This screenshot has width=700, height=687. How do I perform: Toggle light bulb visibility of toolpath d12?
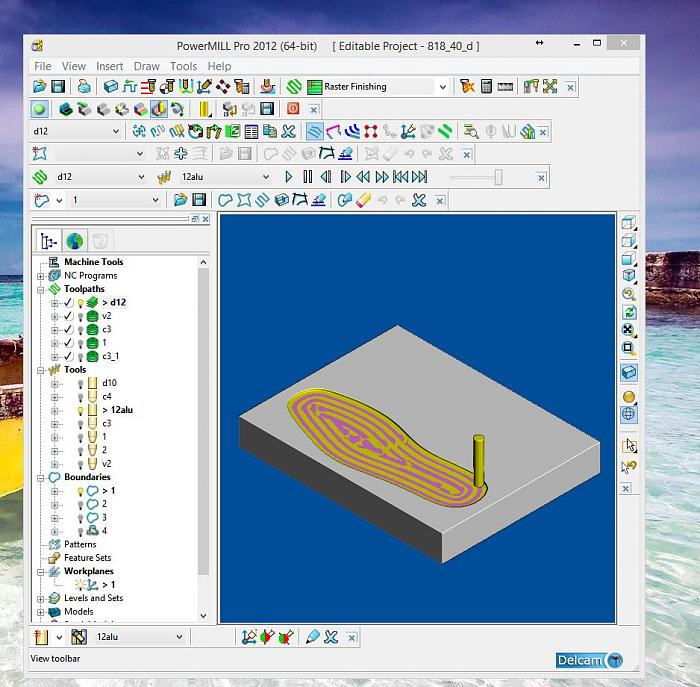(80, 303)
